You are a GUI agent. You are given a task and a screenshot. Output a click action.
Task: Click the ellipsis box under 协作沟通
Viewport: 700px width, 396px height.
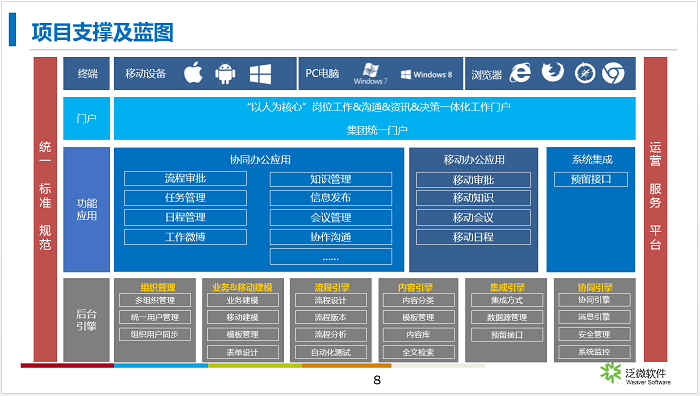[x=331, y=257]
